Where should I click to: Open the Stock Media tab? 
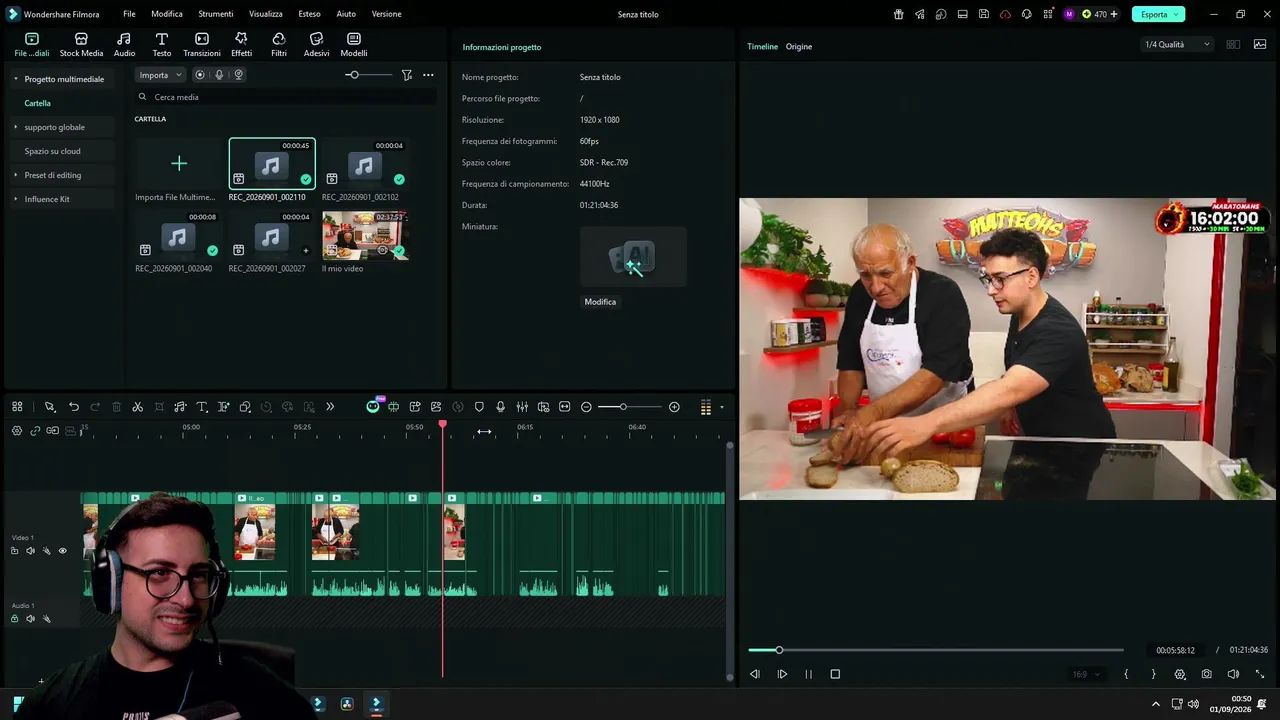[x=81, y=44]
